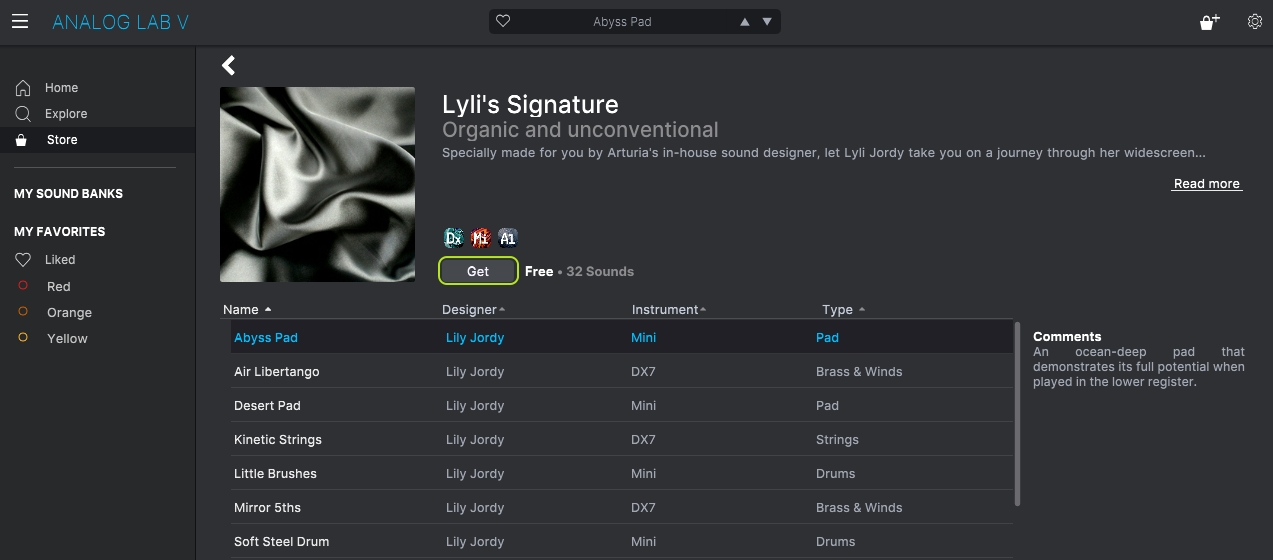Open the Explore page

(x=66, y=114)
